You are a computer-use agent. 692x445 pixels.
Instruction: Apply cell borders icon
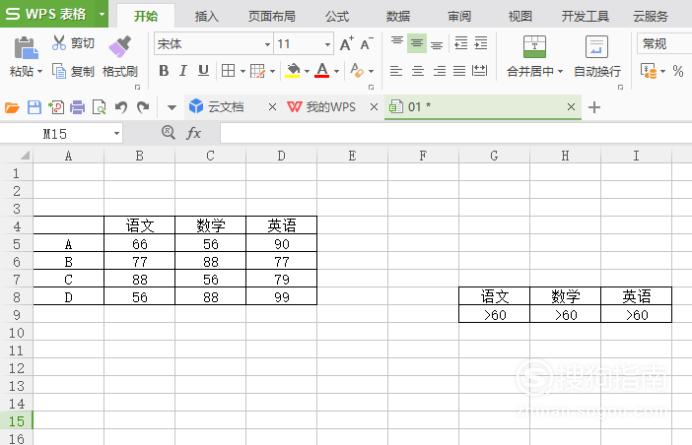coord(228,71)
